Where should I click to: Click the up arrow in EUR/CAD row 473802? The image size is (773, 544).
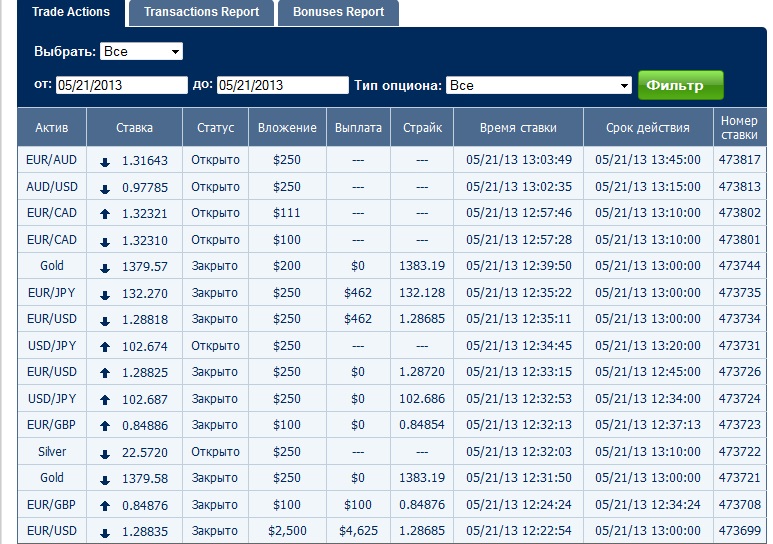point(105,214)
